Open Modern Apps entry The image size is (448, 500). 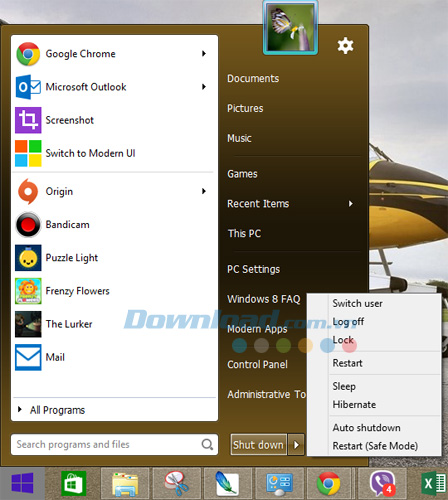257,329
